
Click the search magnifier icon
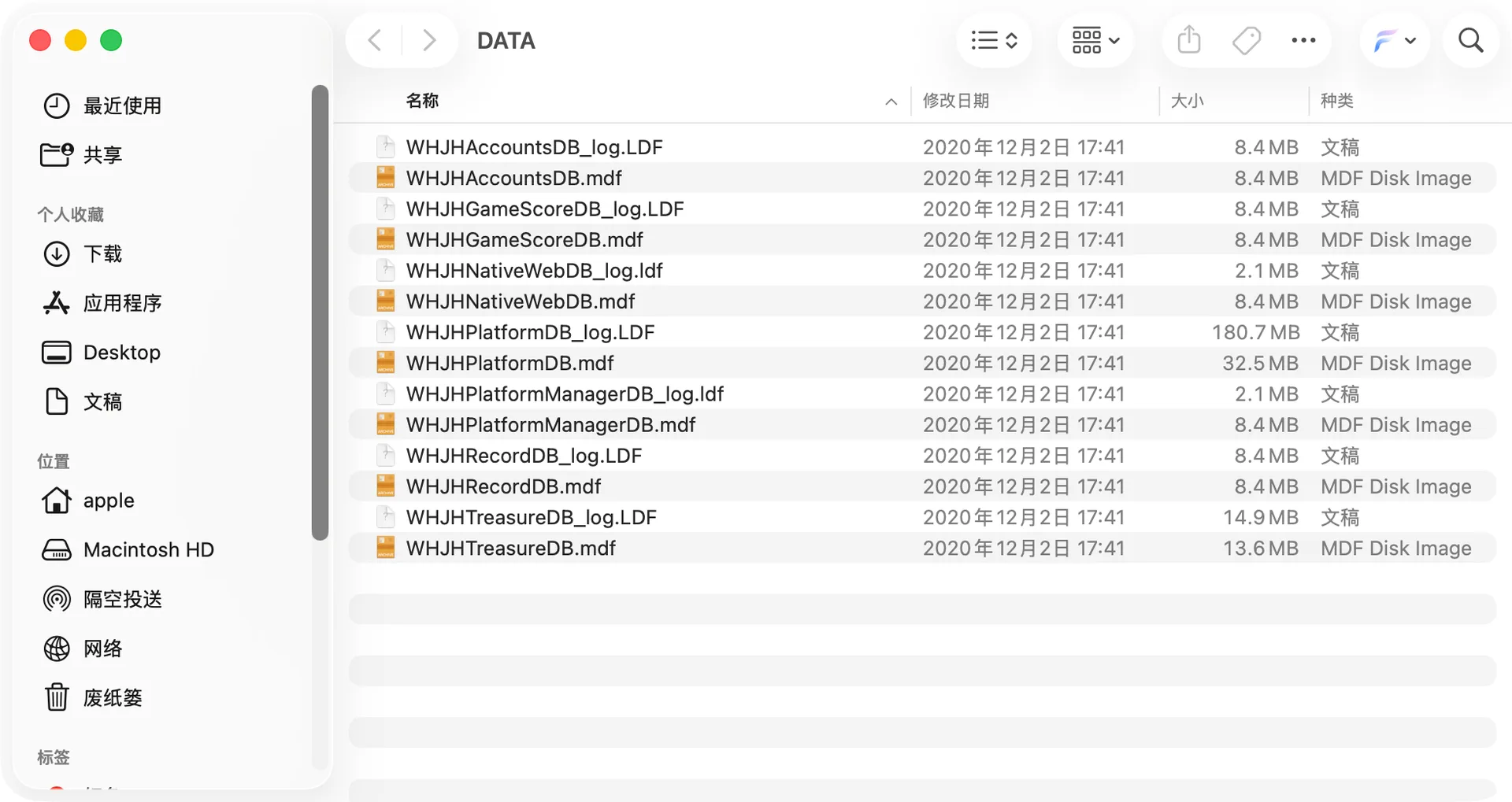[x=1470, y=40]
